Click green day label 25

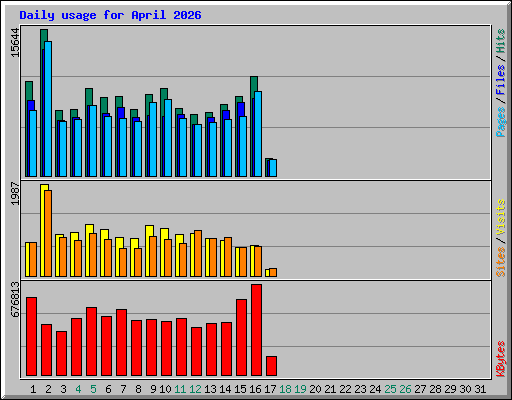tap(390, 389)
